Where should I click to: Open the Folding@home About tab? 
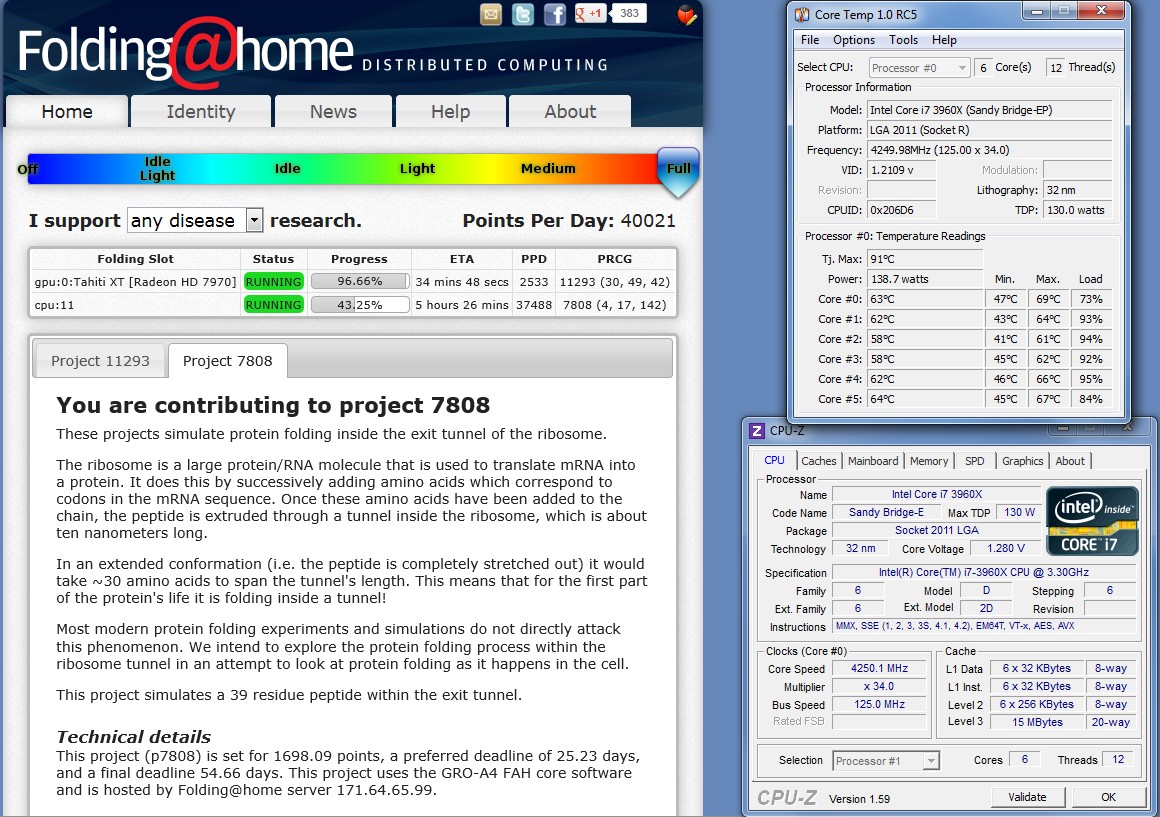570,112
